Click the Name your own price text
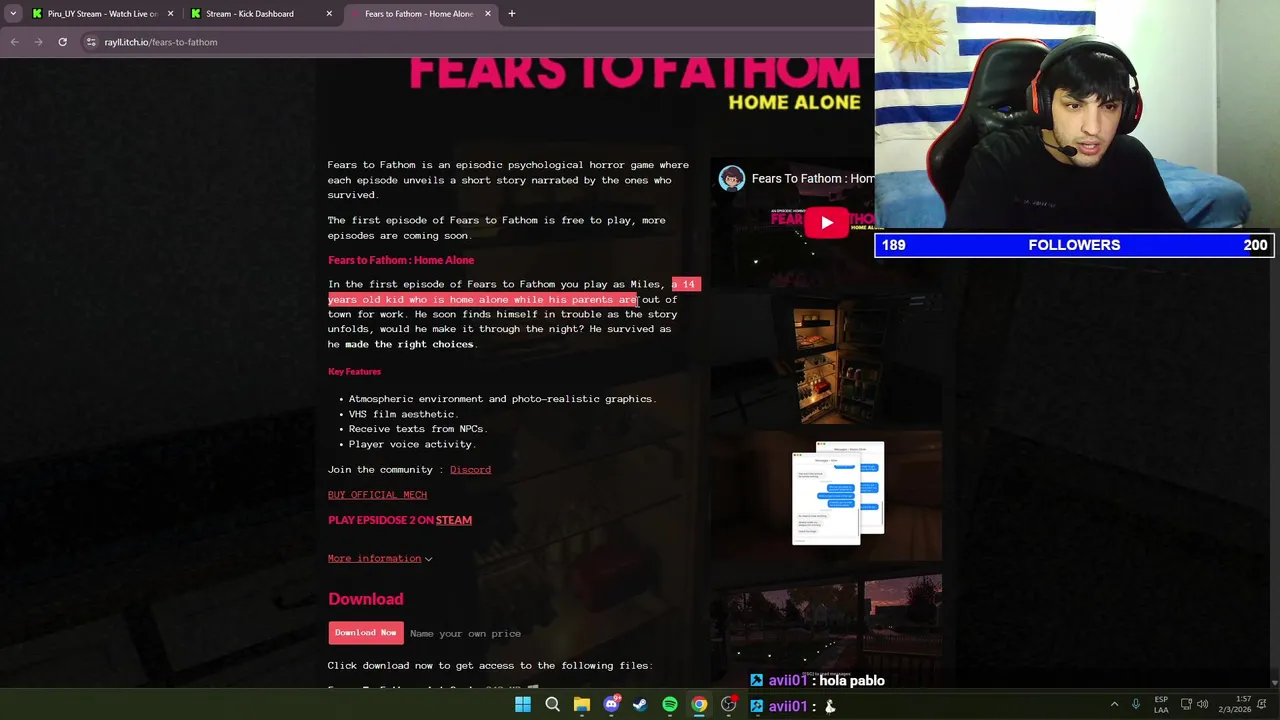The width and height of the screenshot is (1280, 720). (x=465, y=634)
